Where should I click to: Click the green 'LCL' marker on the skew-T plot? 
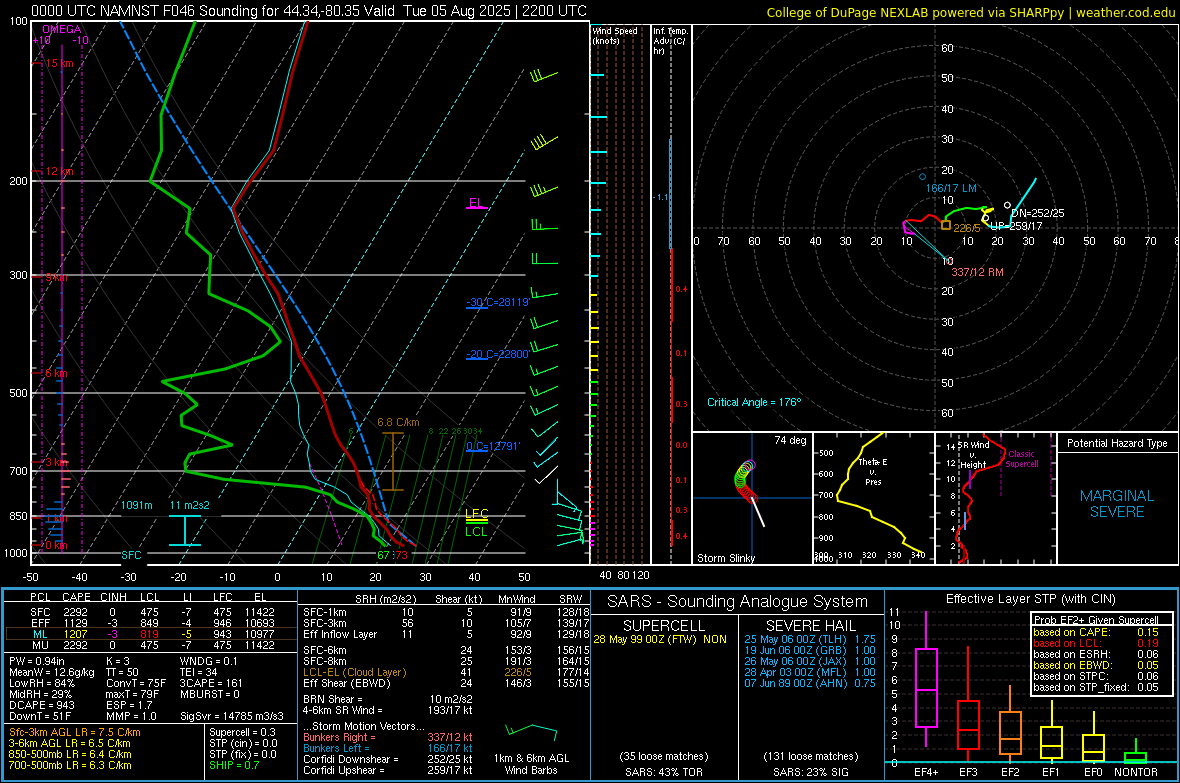(476, 532)
